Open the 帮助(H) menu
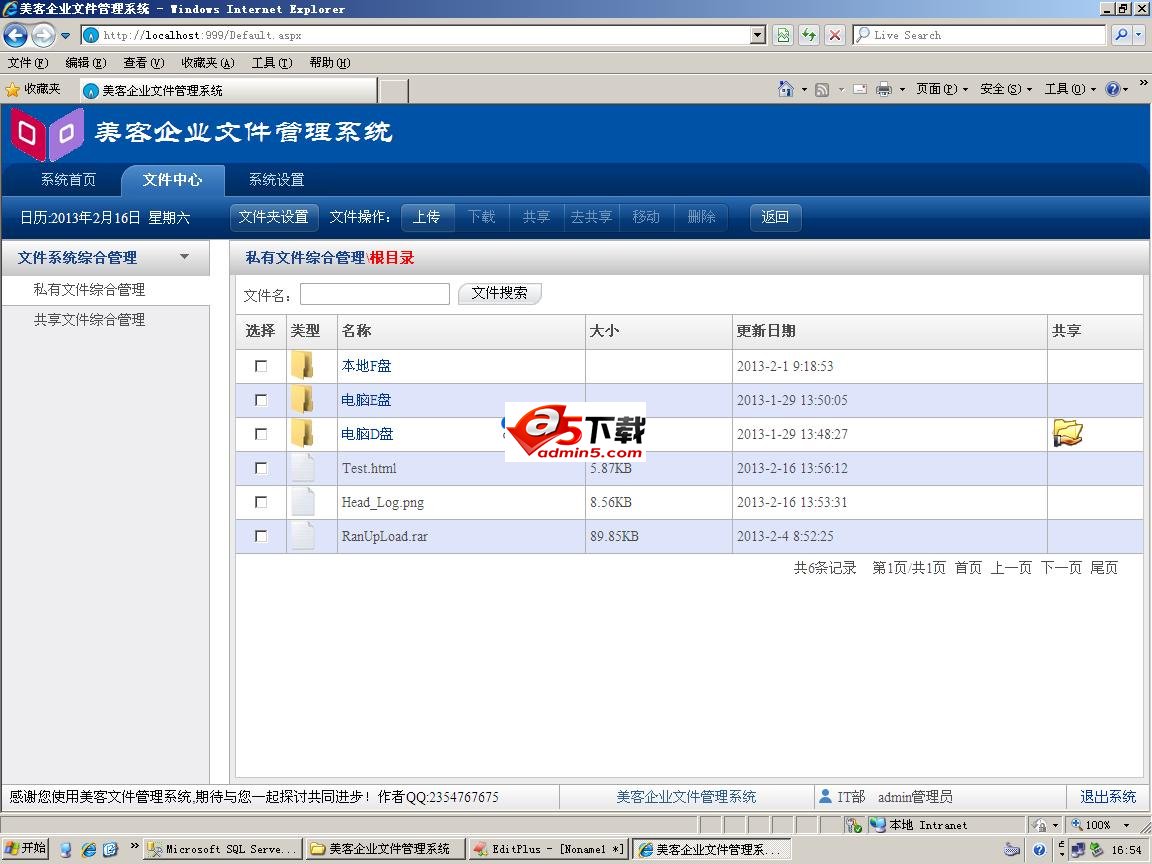 (x=330, y=62)
